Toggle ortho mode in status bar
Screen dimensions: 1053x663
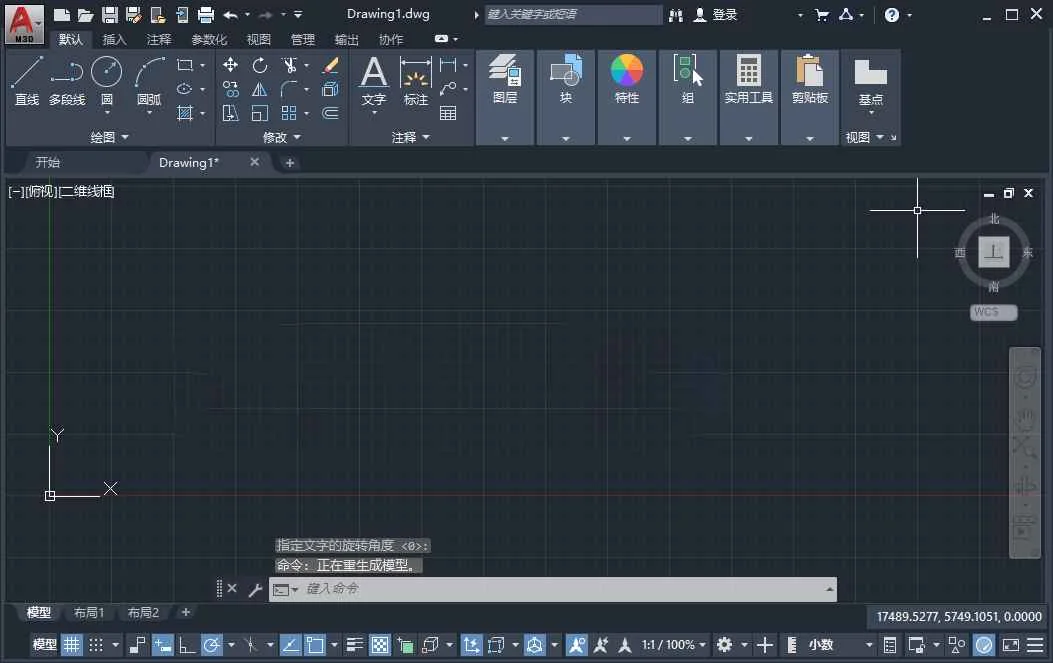point(187,645)
